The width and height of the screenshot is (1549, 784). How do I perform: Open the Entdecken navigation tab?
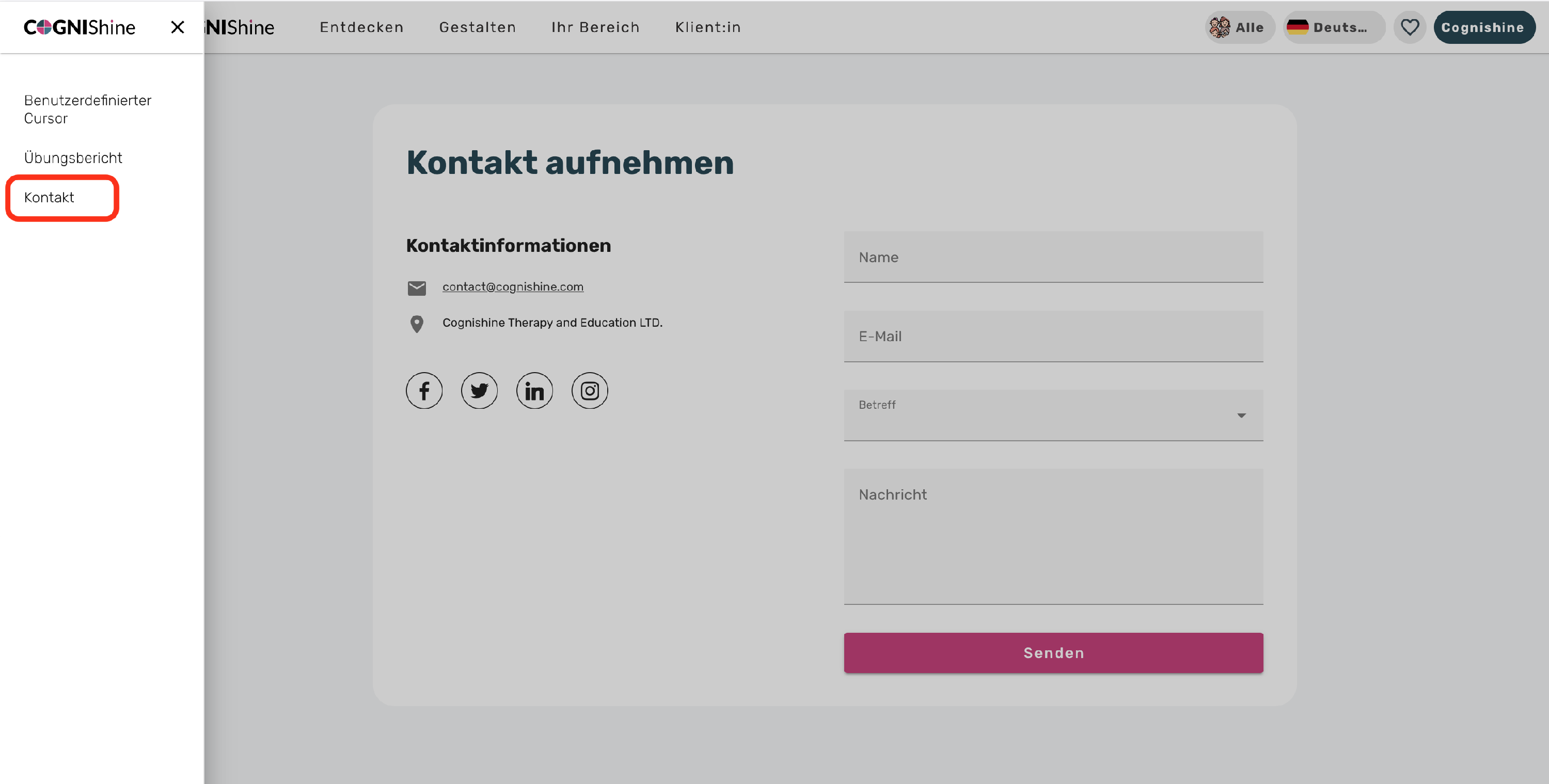pyautogui.click(x=361, y=27)
